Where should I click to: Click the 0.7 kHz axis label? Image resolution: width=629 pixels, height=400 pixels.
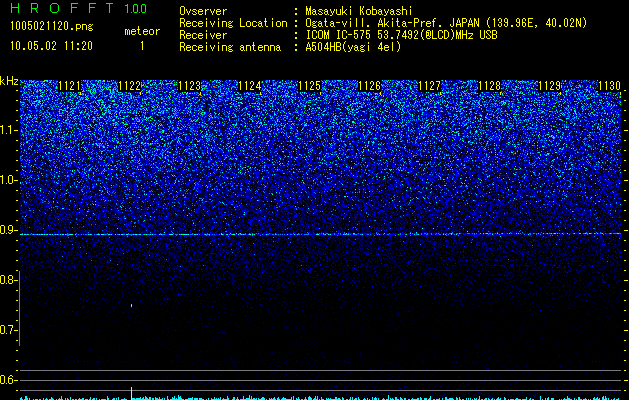7,330
